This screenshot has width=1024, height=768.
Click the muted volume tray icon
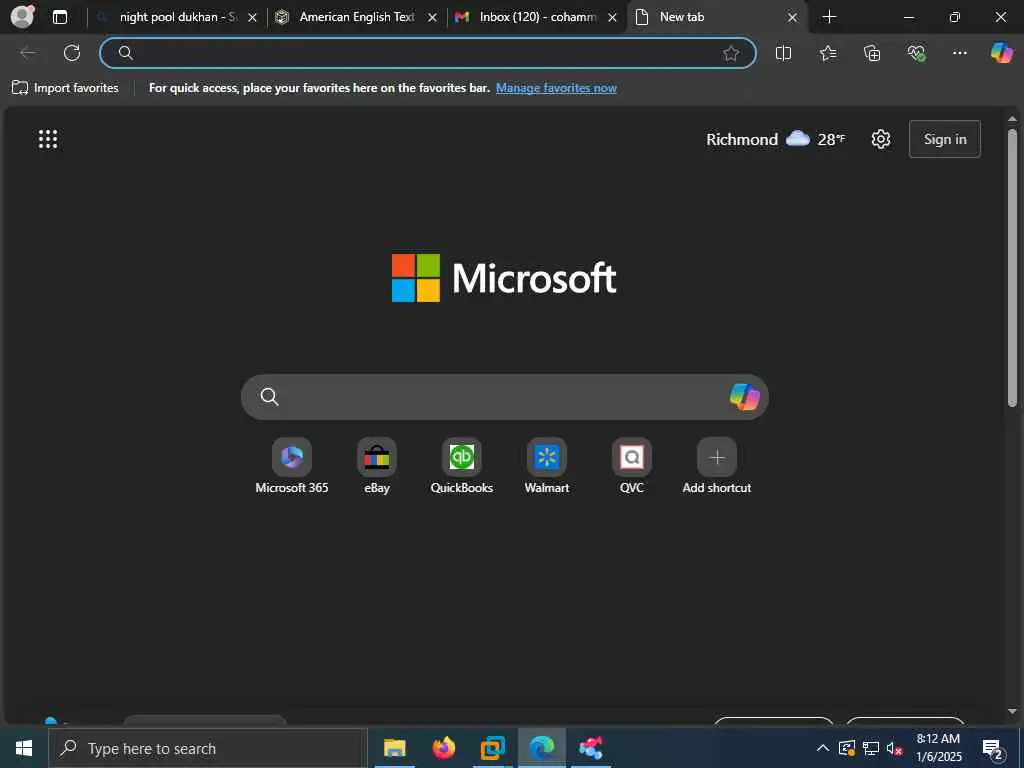coord(895,748)
